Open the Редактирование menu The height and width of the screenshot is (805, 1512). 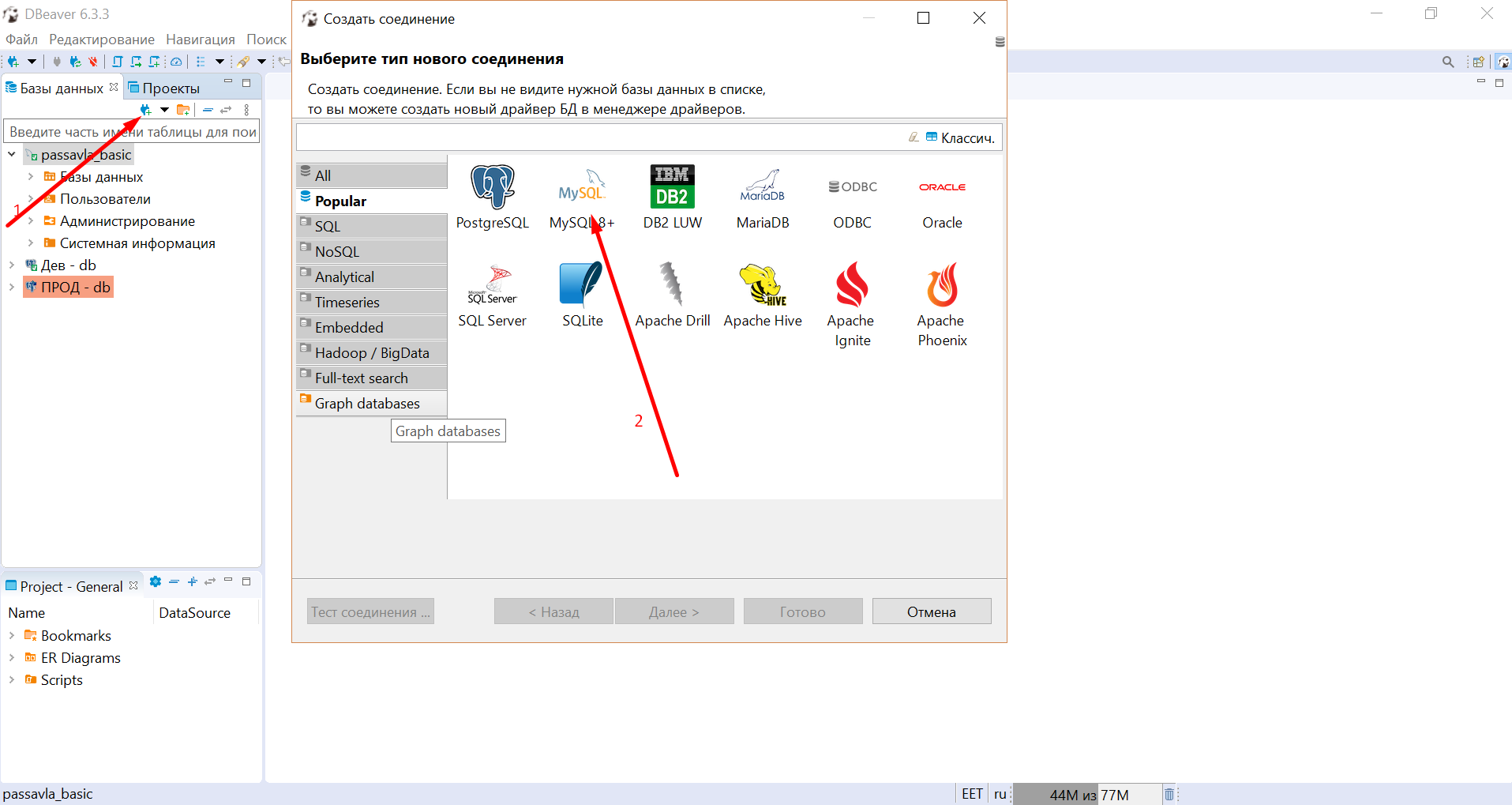click(102, 39)
